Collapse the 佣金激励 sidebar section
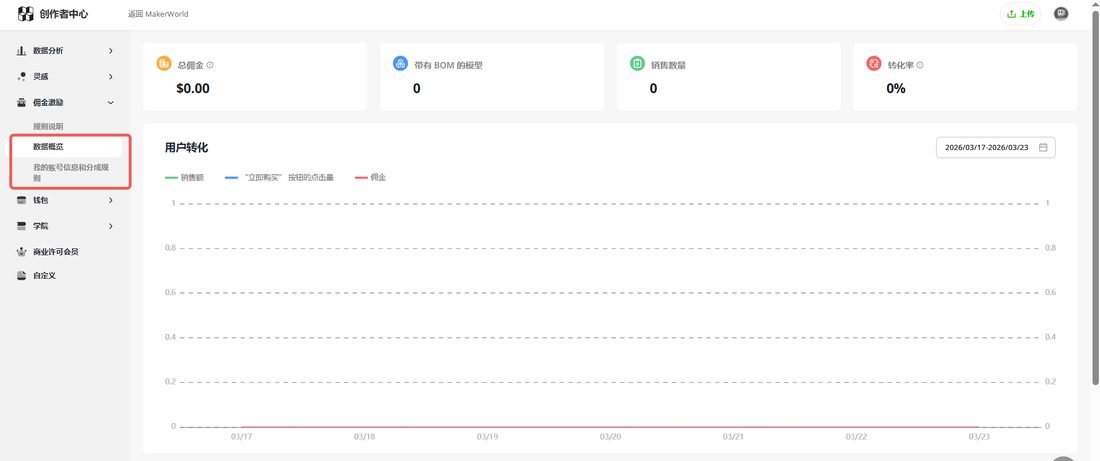The height and width of the screenshot is (461, 1100). click(65, 102)
